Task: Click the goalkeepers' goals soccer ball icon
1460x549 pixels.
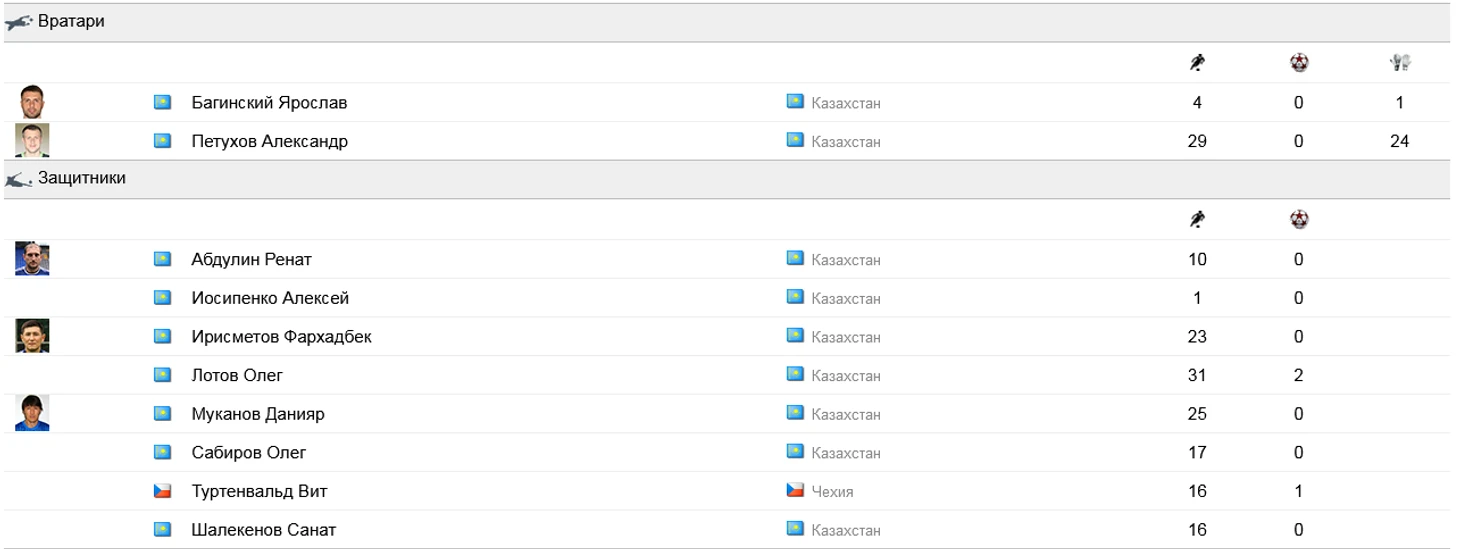Action: pyautogui.click(x=1299, y=63)
